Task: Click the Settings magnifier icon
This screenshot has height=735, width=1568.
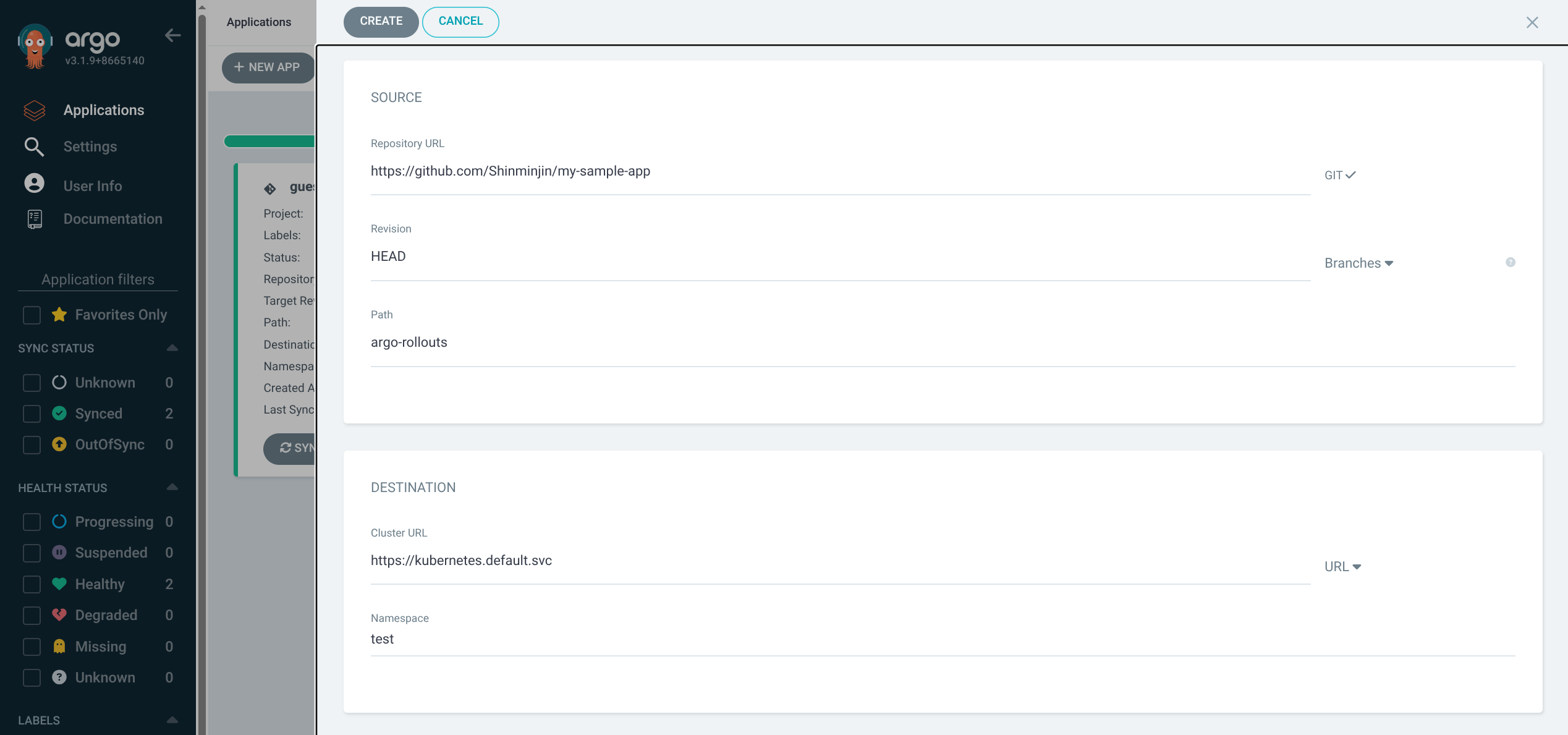Action: tap(34, 147)
